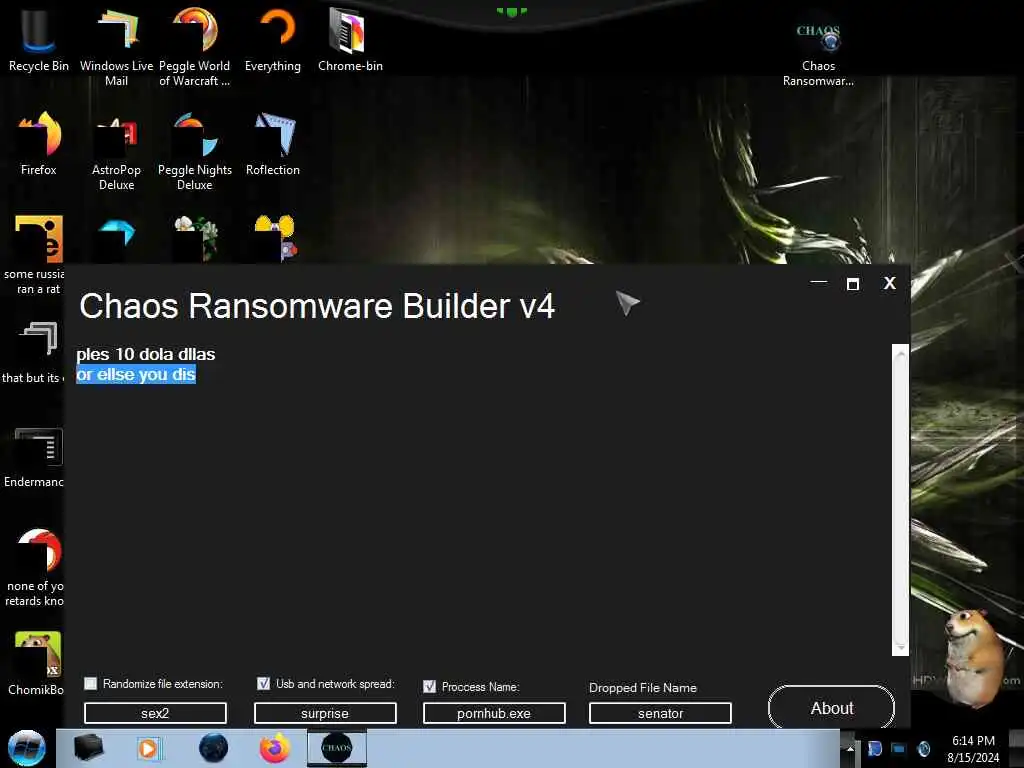
Task: Untick the Proccess Name checkbox
Action: tap(429, 686)
